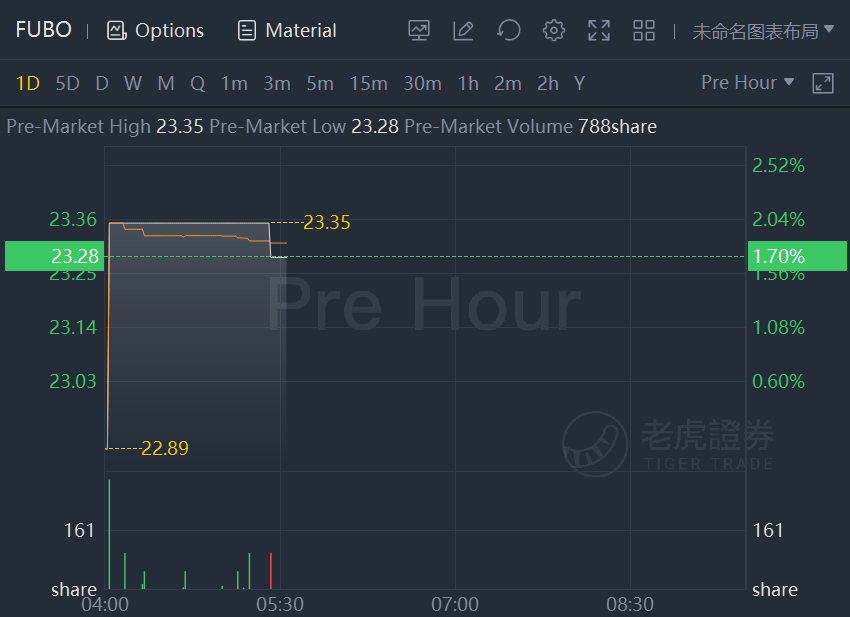Screen dimensions: 850x617
Task: Select the Y yearly timeframe
Action: click(579, 83)
